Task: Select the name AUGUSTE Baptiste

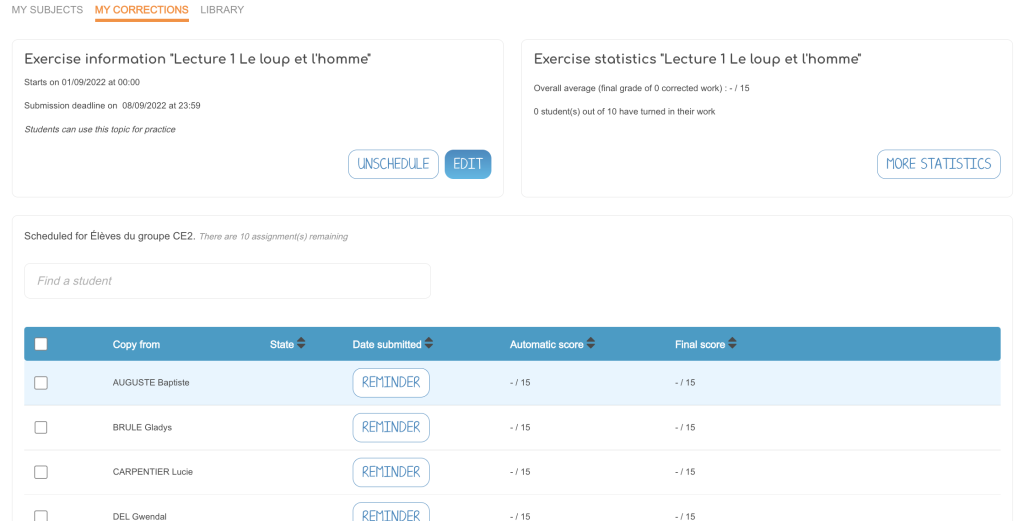Action: tap(151, 383)
